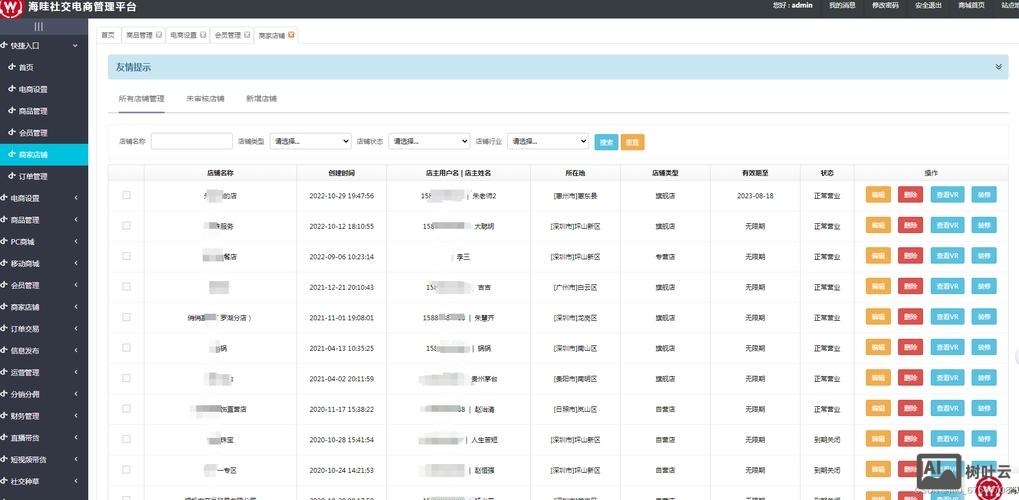Viewport: 1019px width, 500px height.
Task: Click the icon beside 首页 in sidebar
Action: click(x=11, y=67)
